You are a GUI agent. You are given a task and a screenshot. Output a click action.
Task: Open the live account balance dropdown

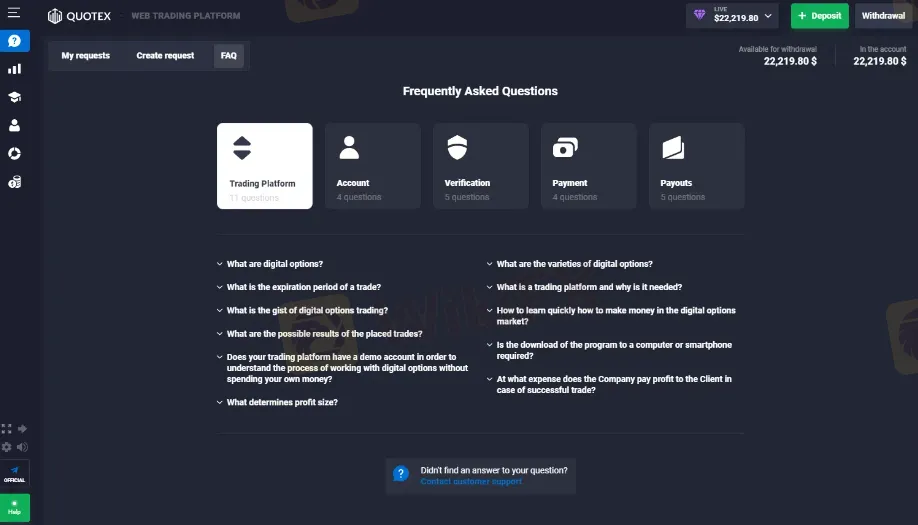732,16
